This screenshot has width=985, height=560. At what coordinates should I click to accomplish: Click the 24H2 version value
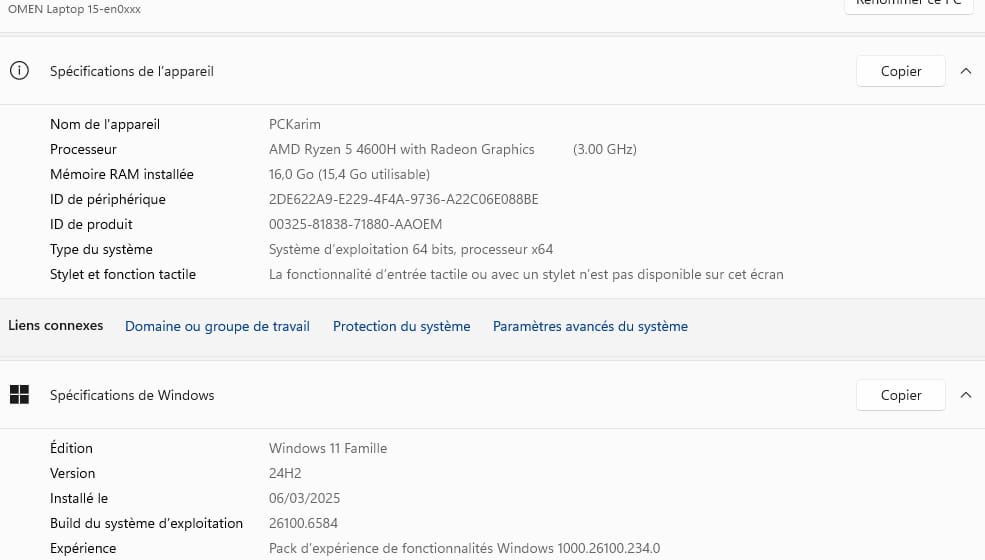pos(285,473)
